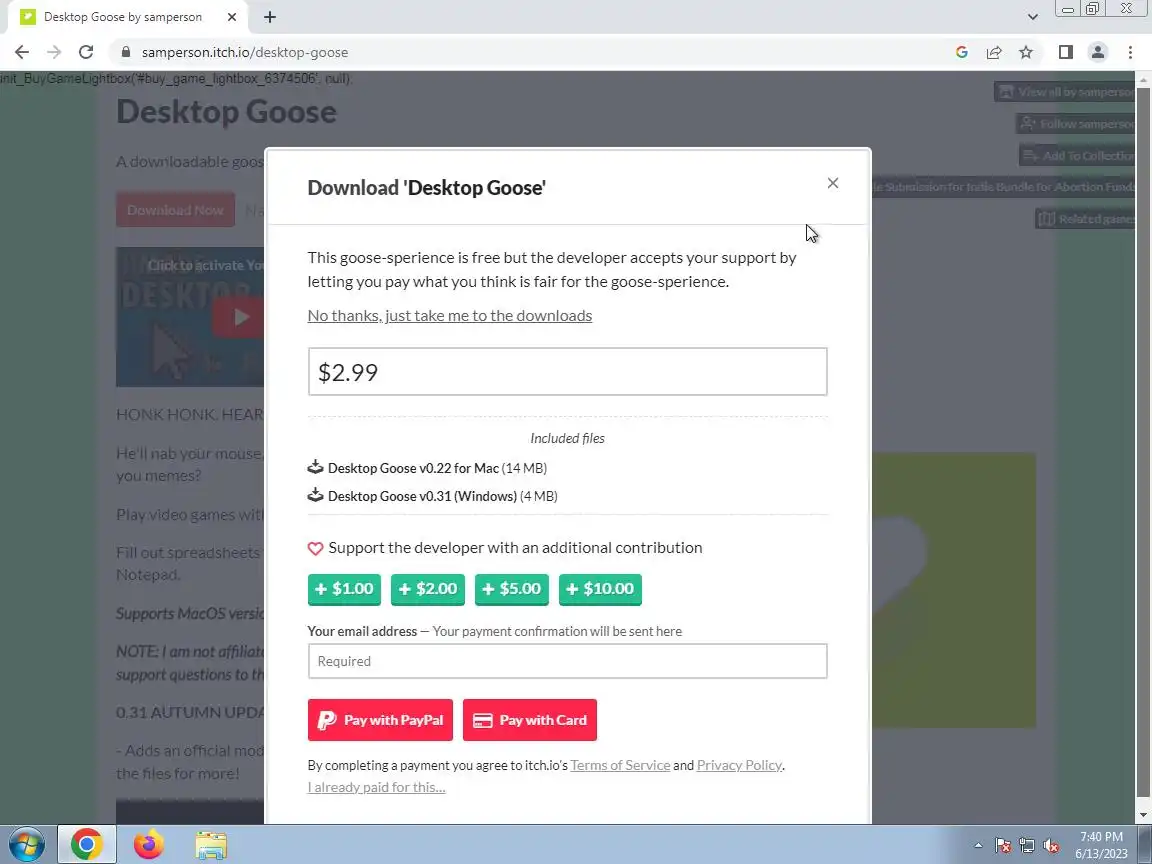Open File Explorer from the taskbar
This screenshot has width=1152, height=864.
click(211, 845)
